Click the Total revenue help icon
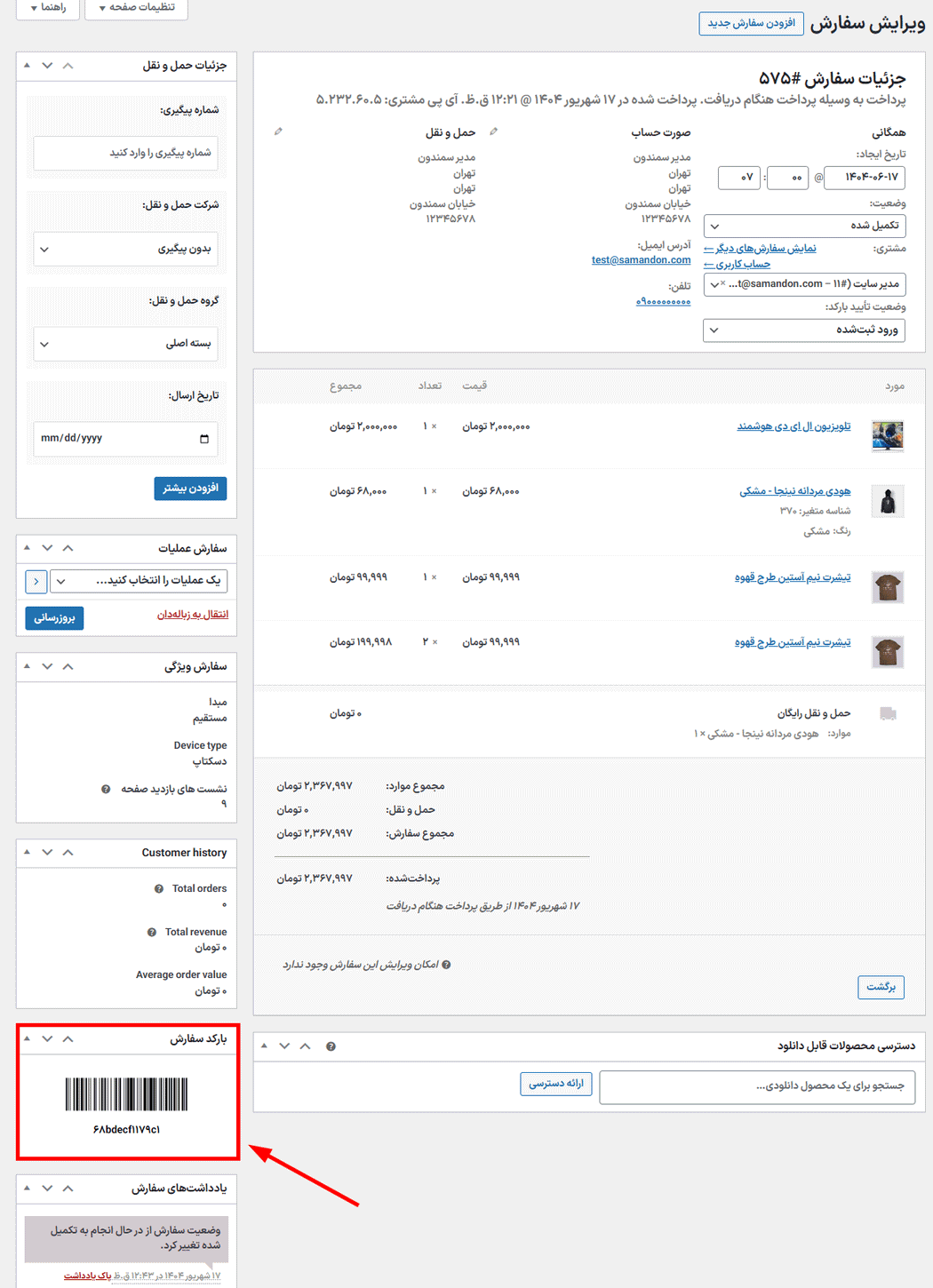 coord(152,933)
